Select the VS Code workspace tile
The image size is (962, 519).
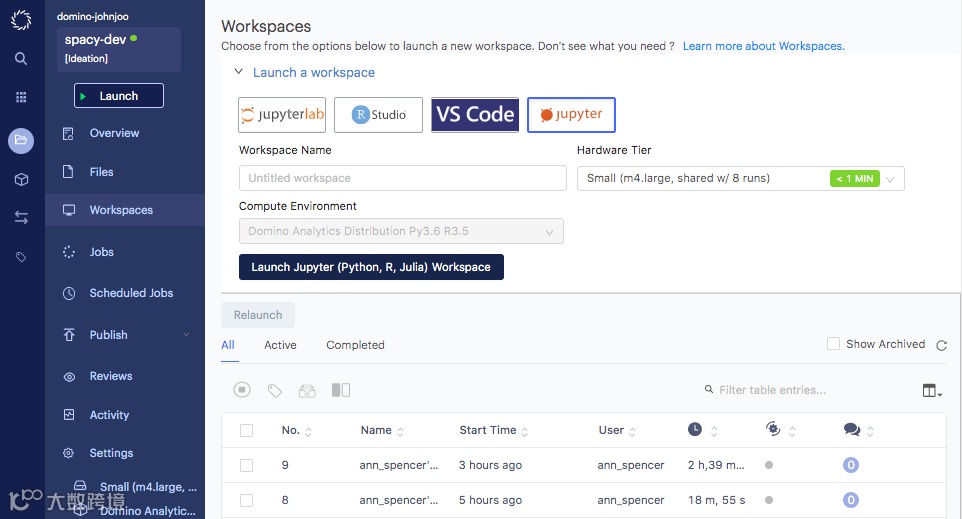pos(475,115)
